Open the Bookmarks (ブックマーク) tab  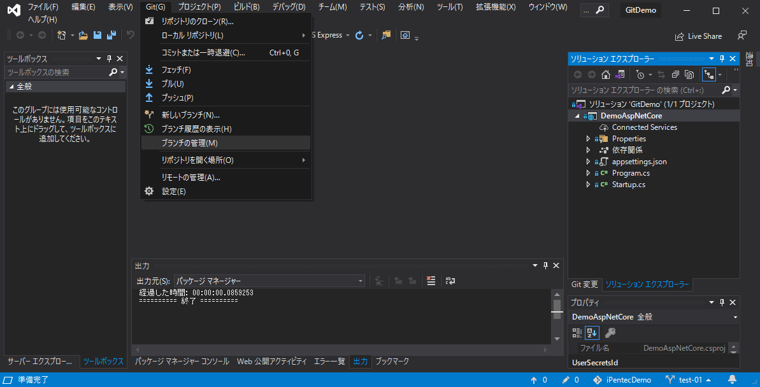point(392,361)
